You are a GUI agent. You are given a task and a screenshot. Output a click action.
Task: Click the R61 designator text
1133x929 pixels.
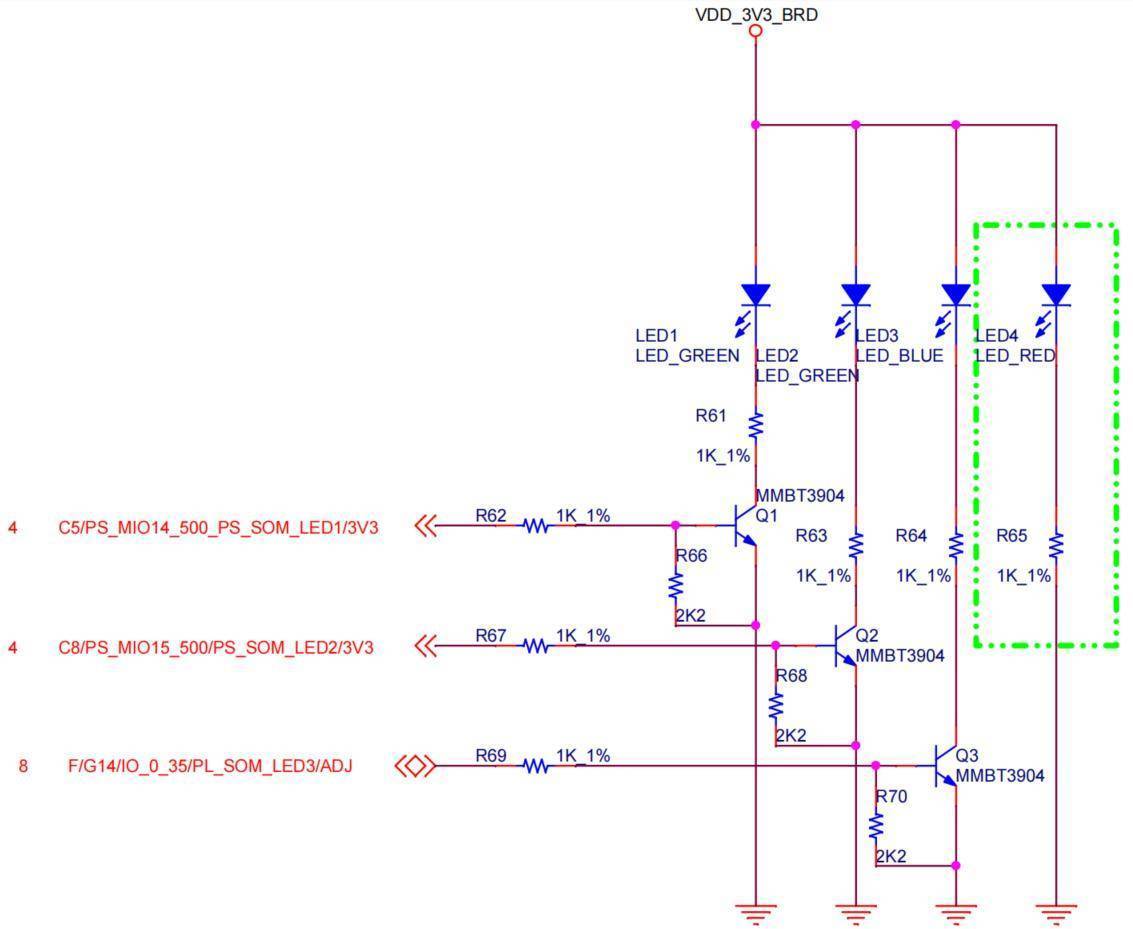[711, 415]
